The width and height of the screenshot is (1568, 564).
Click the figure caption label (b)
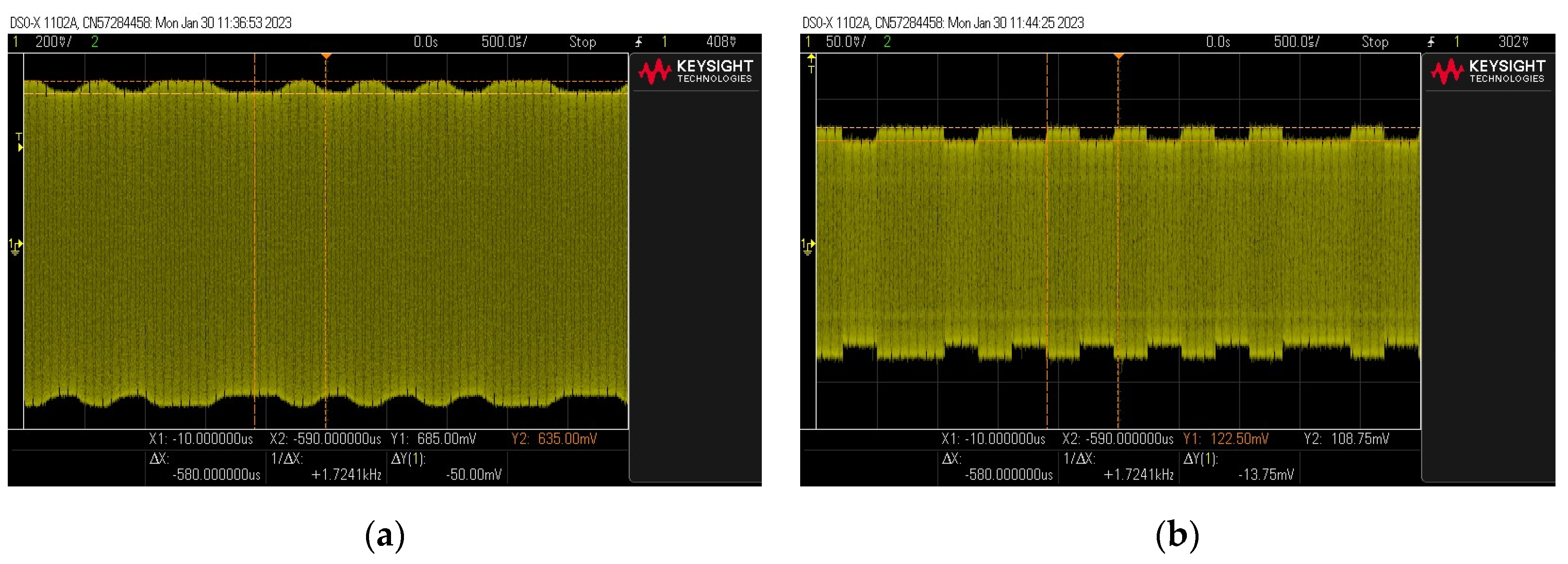pyautogui.click(x=1177, y=536)
